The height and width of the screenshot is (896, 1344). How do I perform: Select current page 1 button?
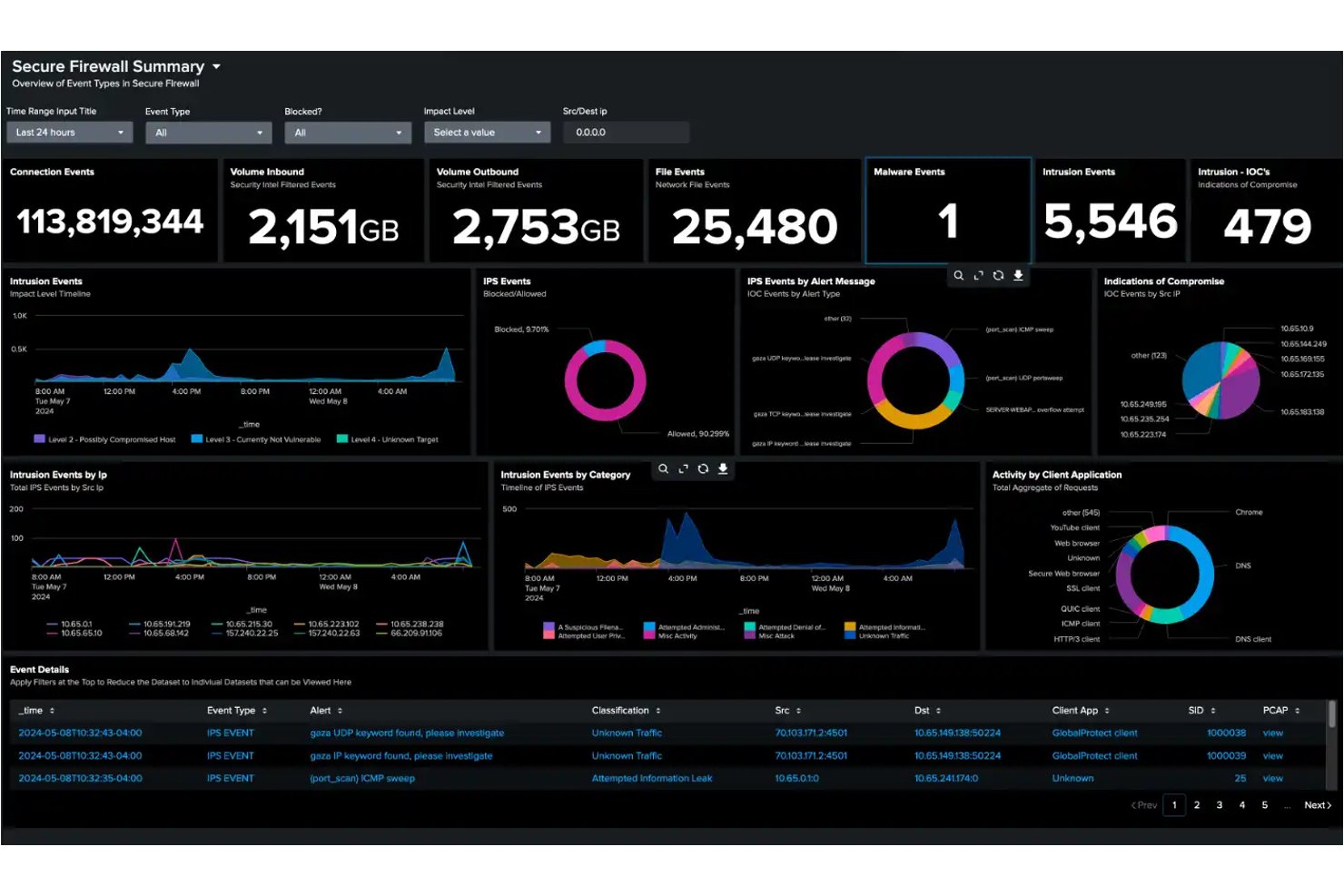click(1174, 805)
